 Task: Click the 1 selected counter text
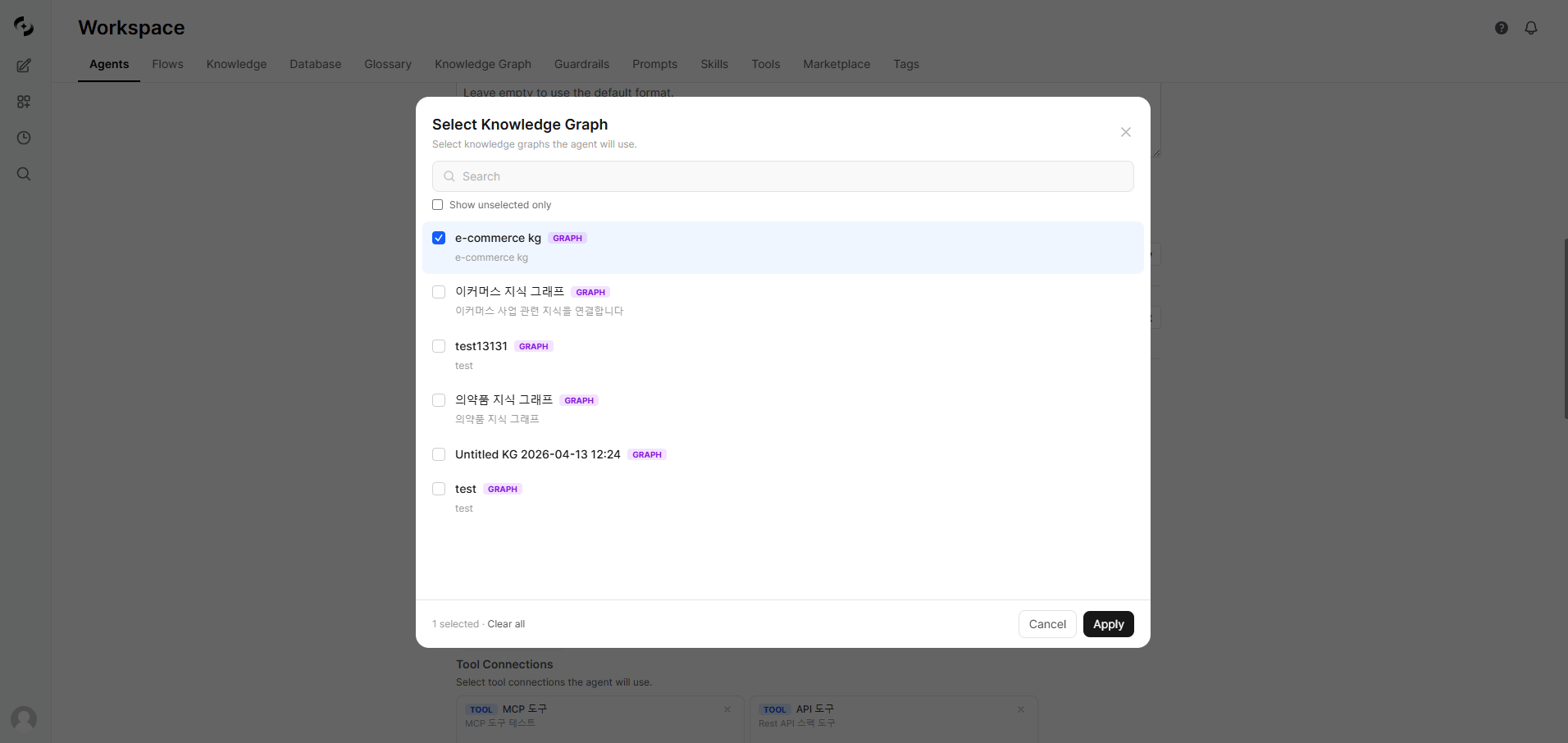[455, 624]
